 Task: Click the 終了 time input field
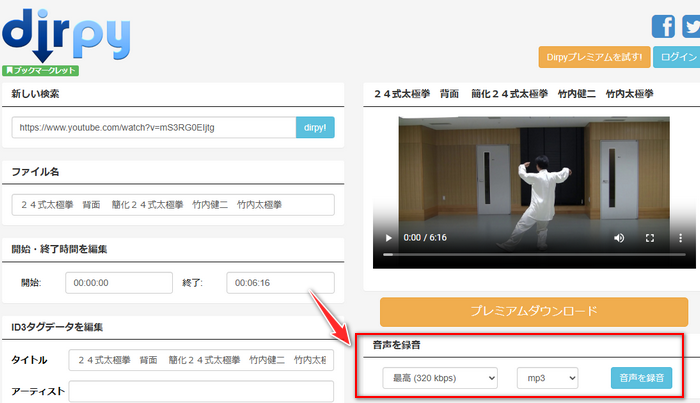279,283
